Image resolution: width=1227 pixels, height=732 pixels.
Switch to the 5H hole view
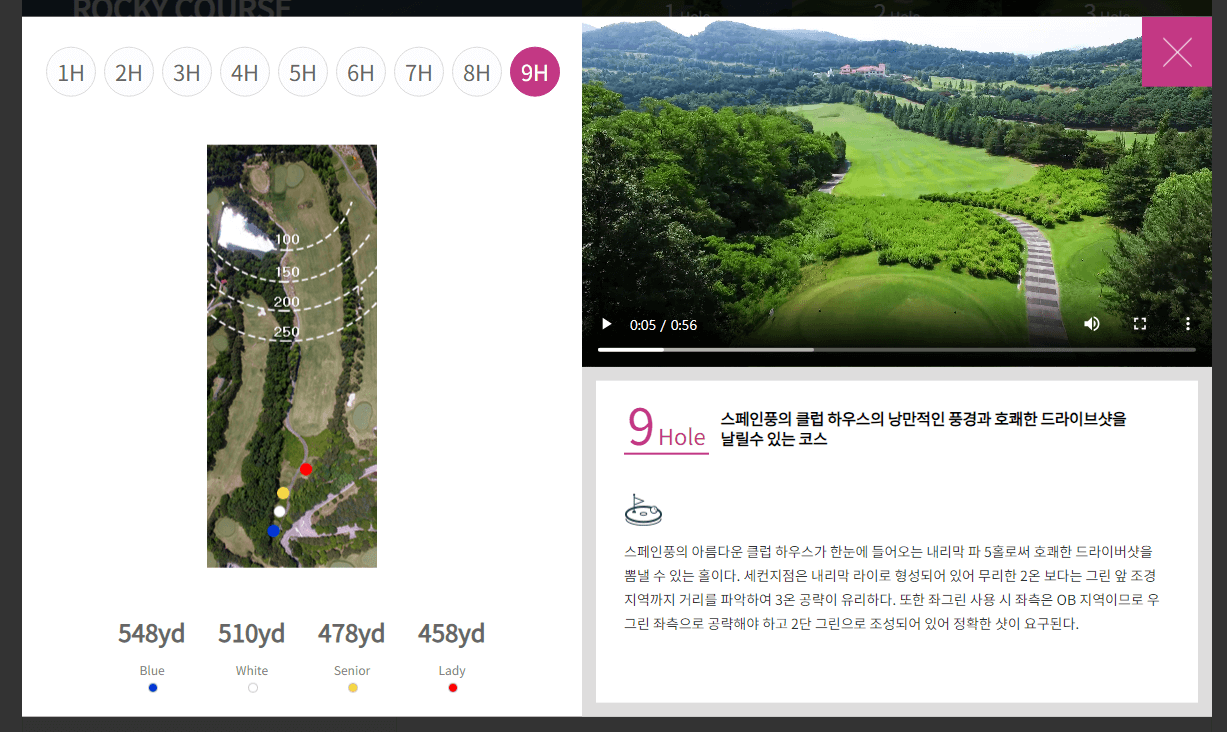303,71
